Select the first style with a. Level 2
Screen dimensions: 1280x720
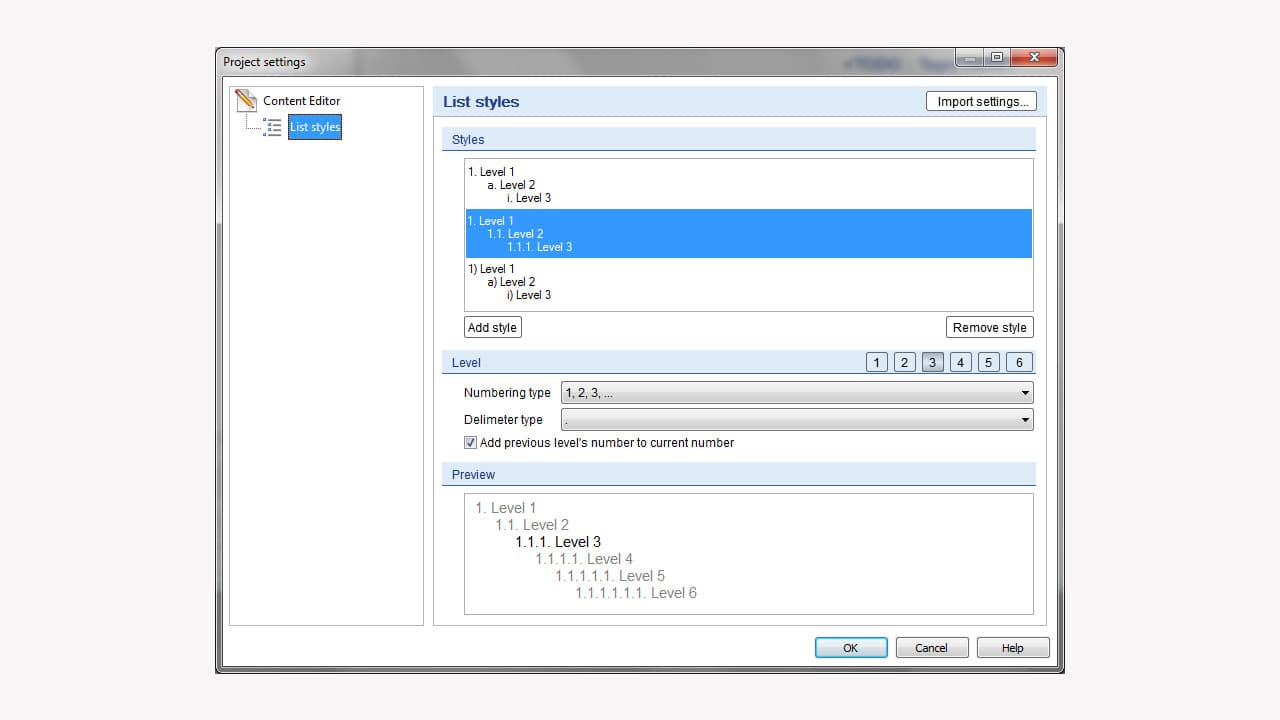coord(748,185)
